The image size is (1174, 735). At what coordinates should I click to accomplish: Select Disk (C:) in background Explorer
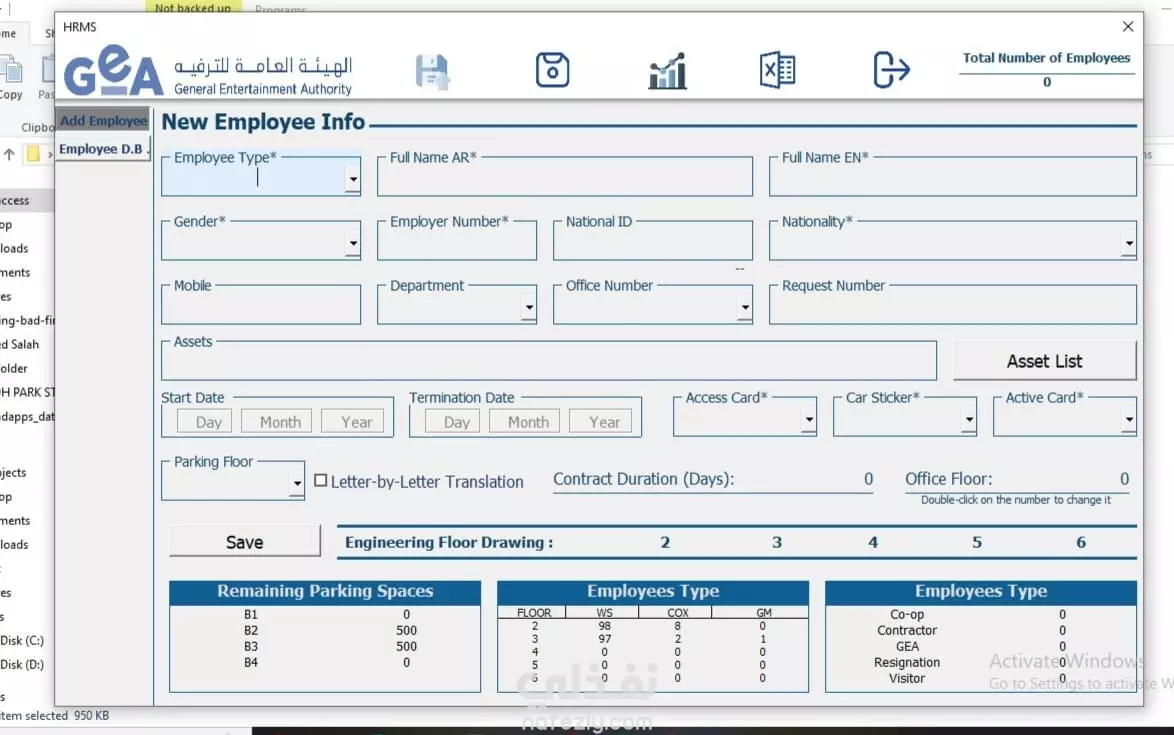22,641
